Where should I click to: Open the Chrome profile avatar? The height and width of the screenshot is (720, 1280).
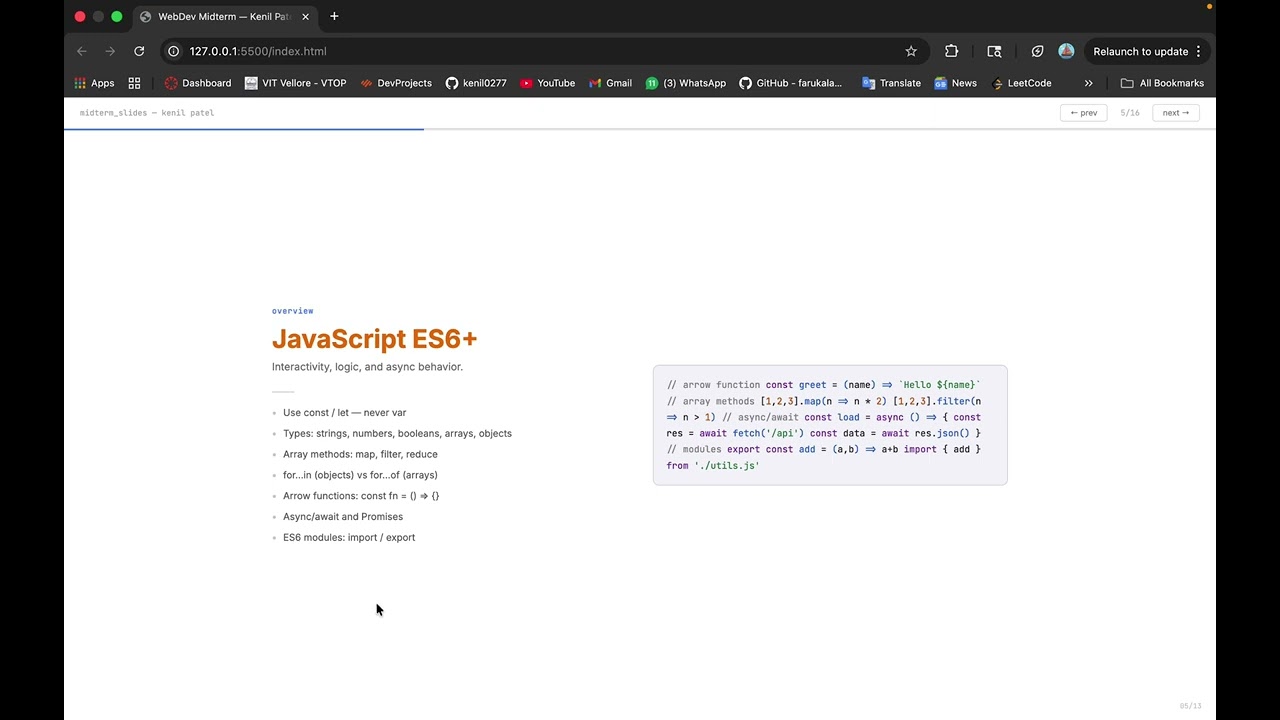pos(1066,51)
